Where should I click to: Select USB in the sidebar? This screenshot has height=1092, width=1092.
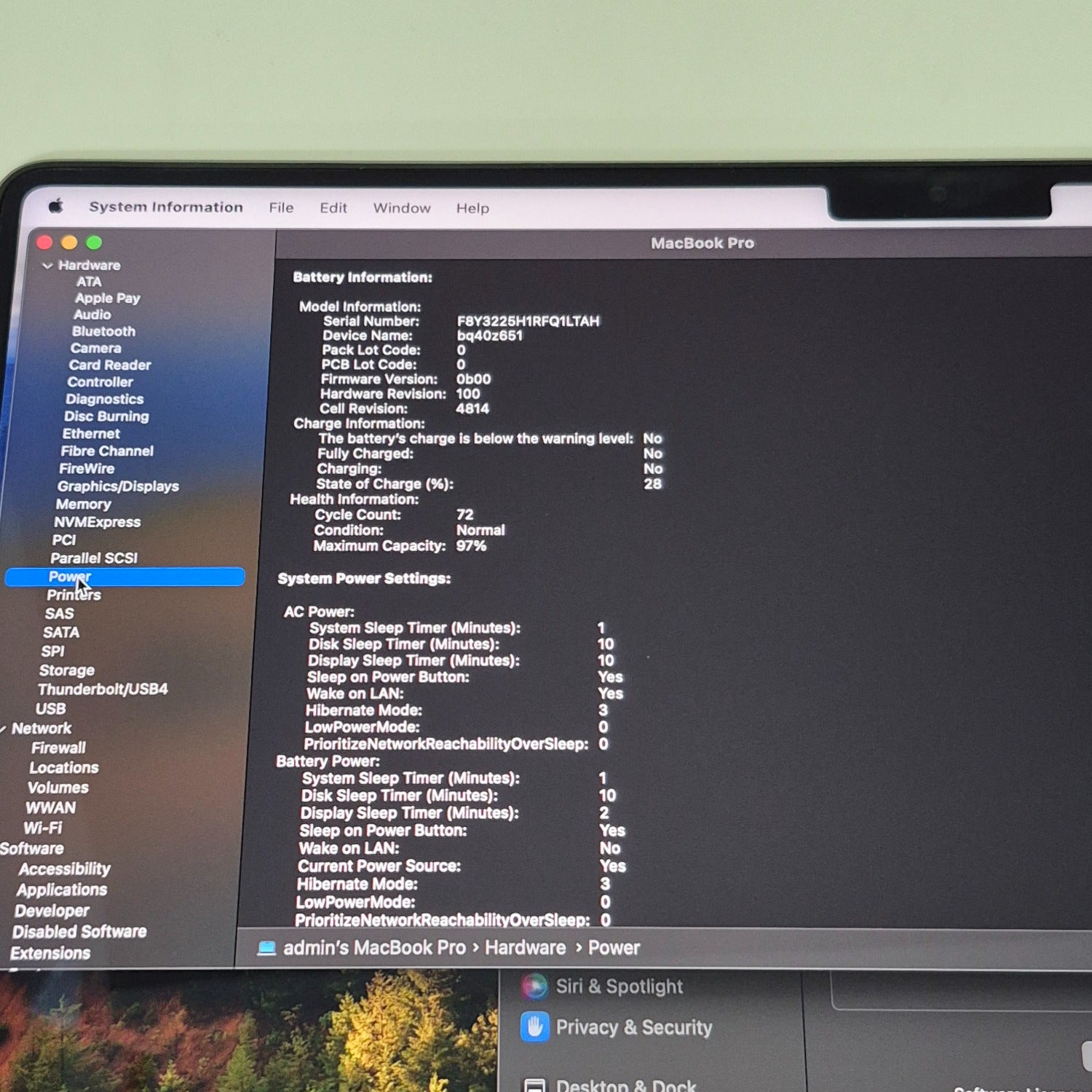(50, 709)
